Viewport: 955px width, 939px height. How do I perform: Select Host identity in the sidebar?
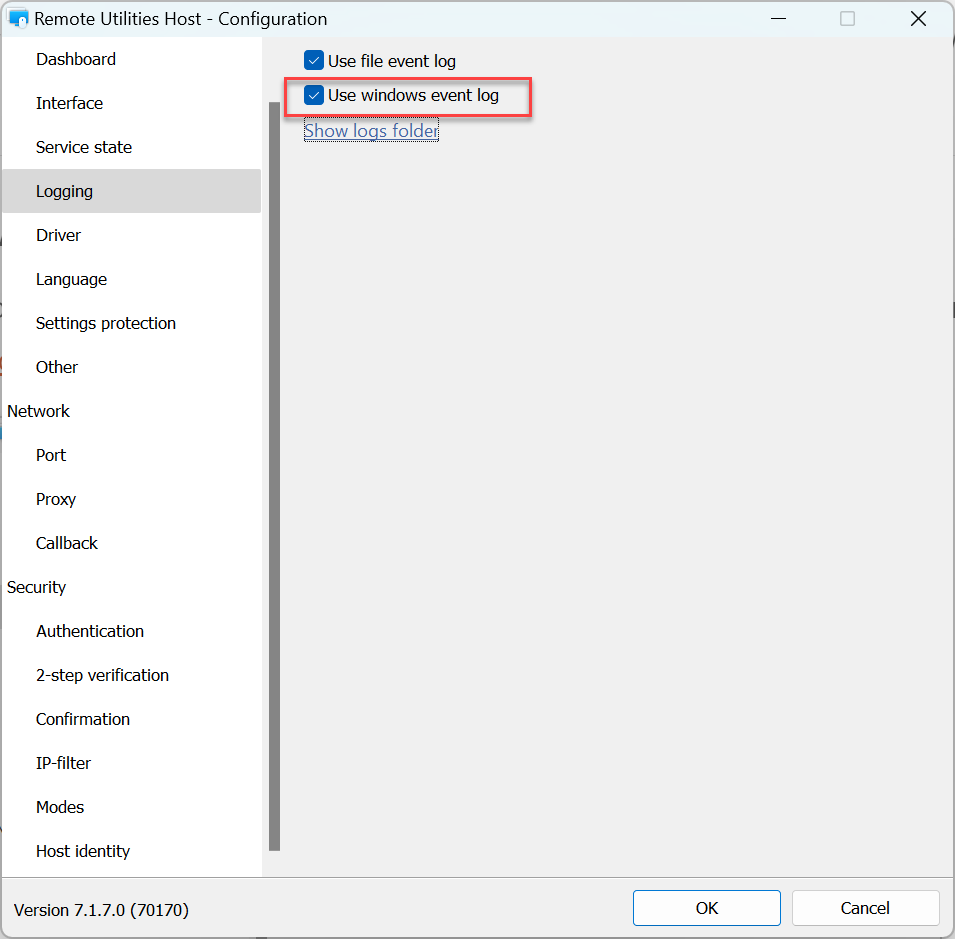(132, 851)
